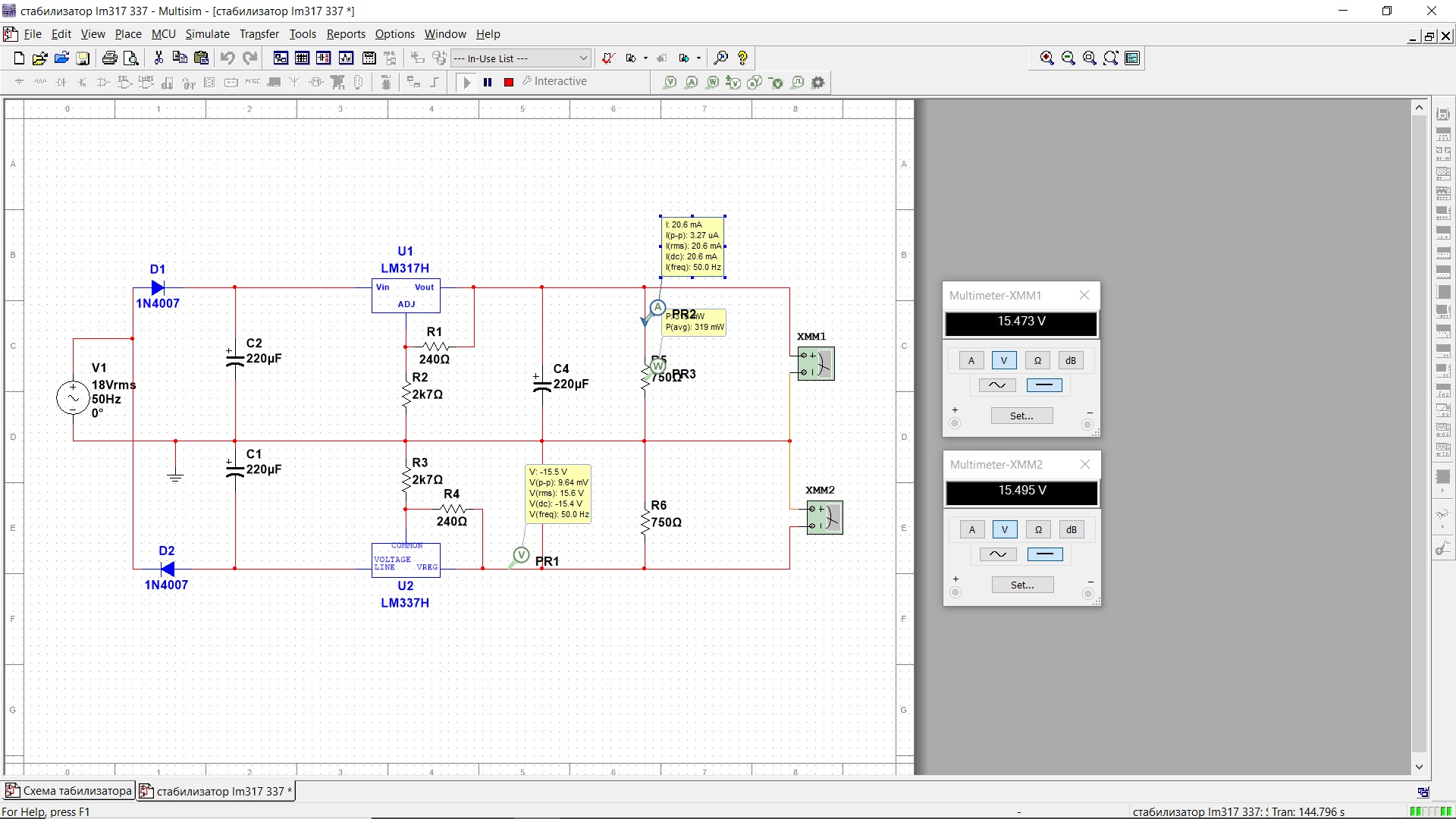The width and height of the screenshot is (1456, 819).
Task: Open the Grapher view icon
Action: pyautogui.click(x=347, y=58)
